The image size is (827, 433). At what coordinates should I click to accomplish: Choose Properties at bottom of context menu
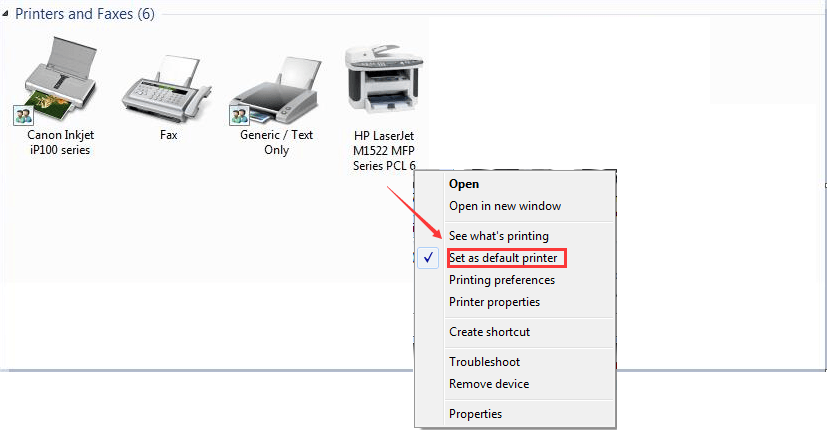[475, 414]
